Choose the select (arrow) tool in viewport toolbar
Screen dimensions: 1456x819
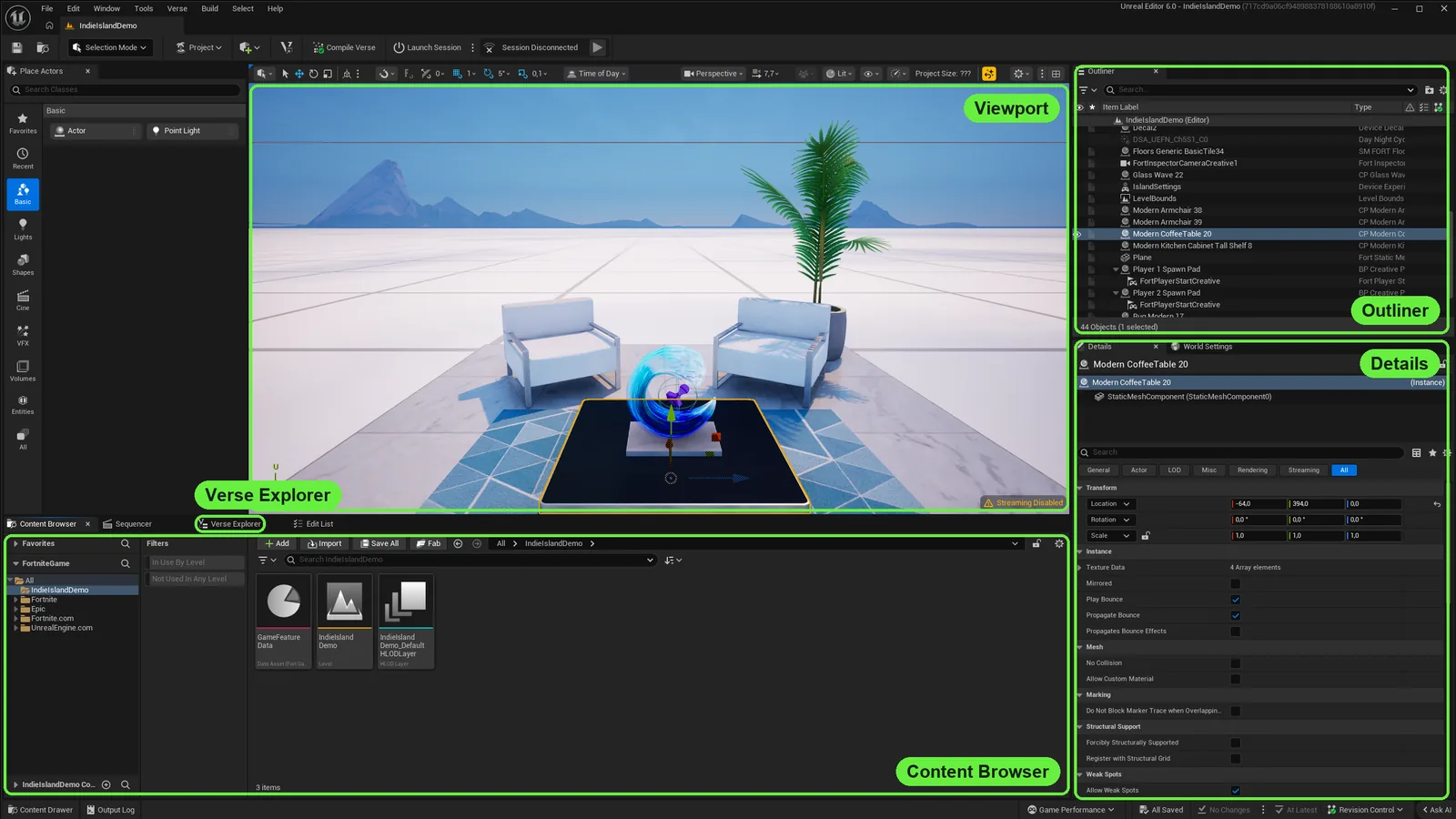coord(285,74)
